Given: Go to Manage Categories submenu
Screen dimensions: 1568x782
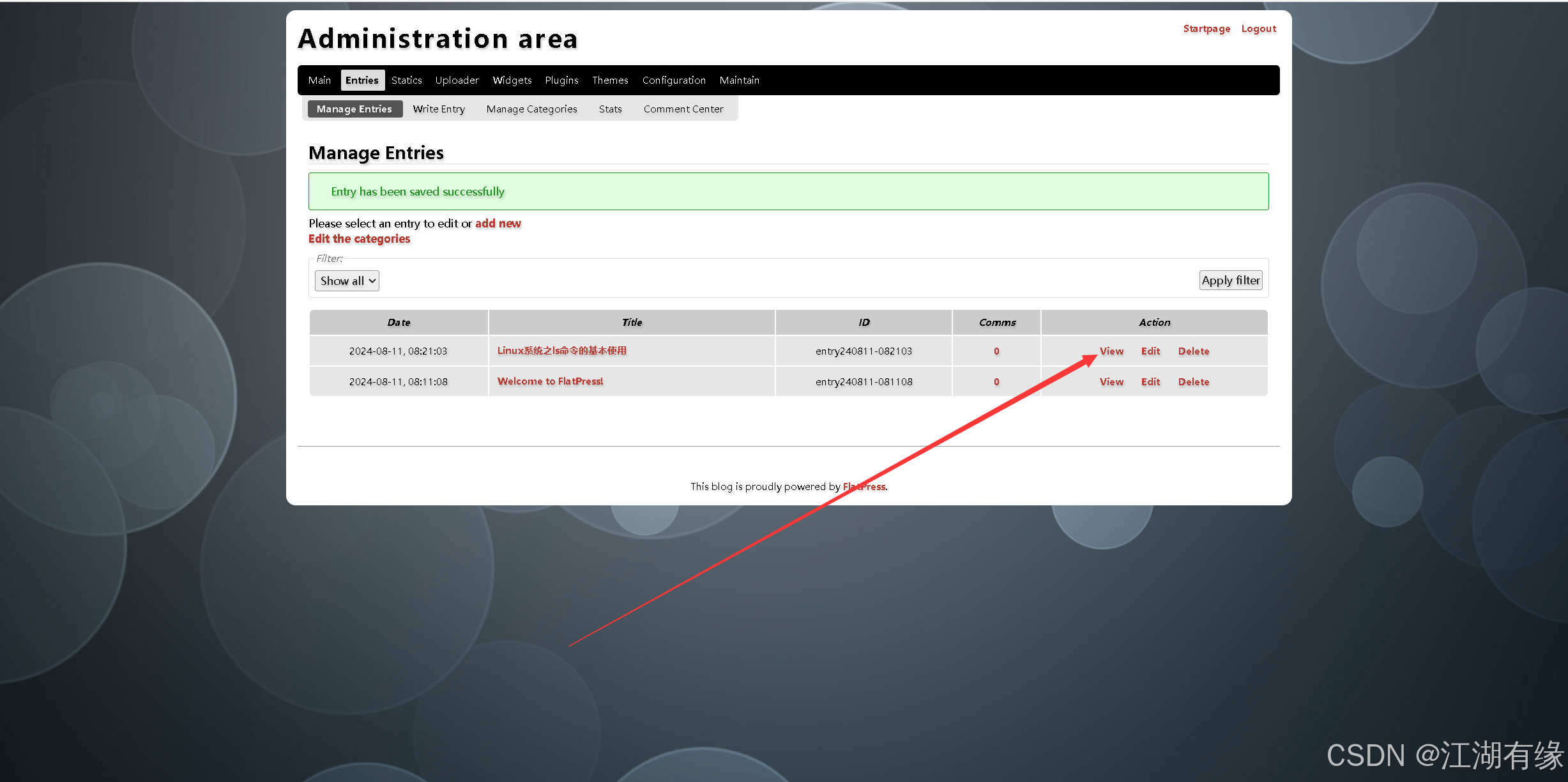Looking at the screenshot, I should (531, 109).
